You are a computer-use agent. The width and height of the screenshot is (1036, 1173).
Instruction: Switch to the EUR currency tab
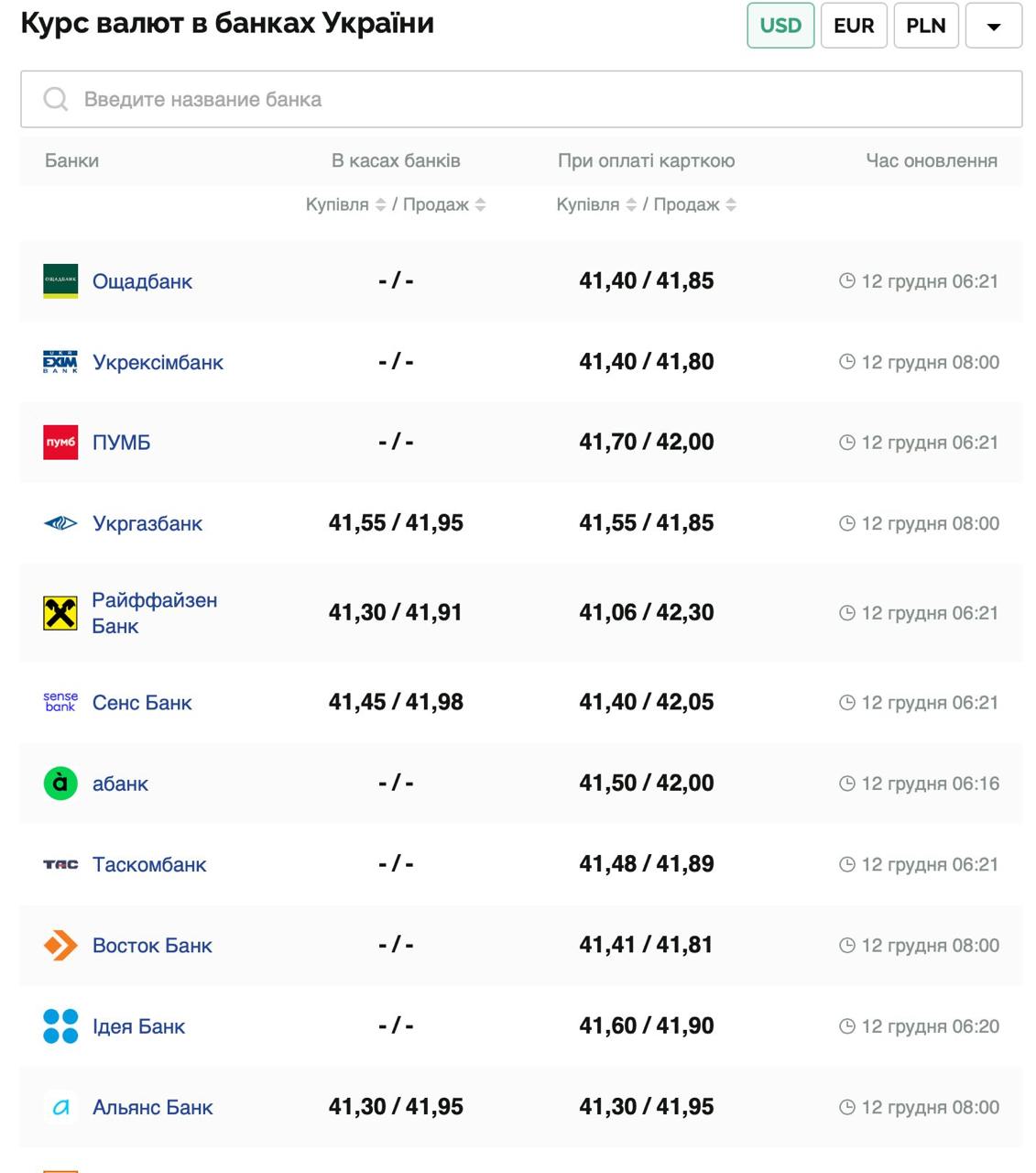(x=854, y=26)
